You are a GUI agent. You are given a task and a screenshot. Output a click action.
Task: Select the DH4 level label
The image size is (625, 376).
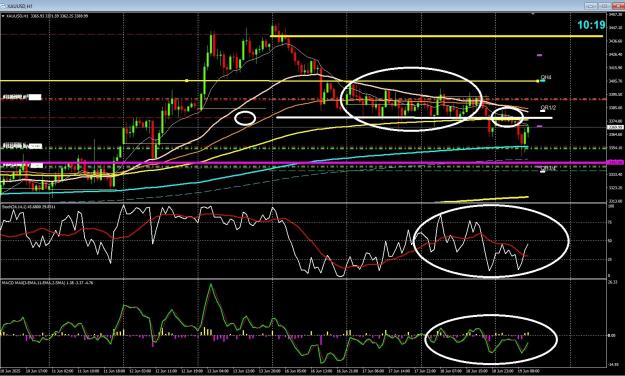[546, 77]
